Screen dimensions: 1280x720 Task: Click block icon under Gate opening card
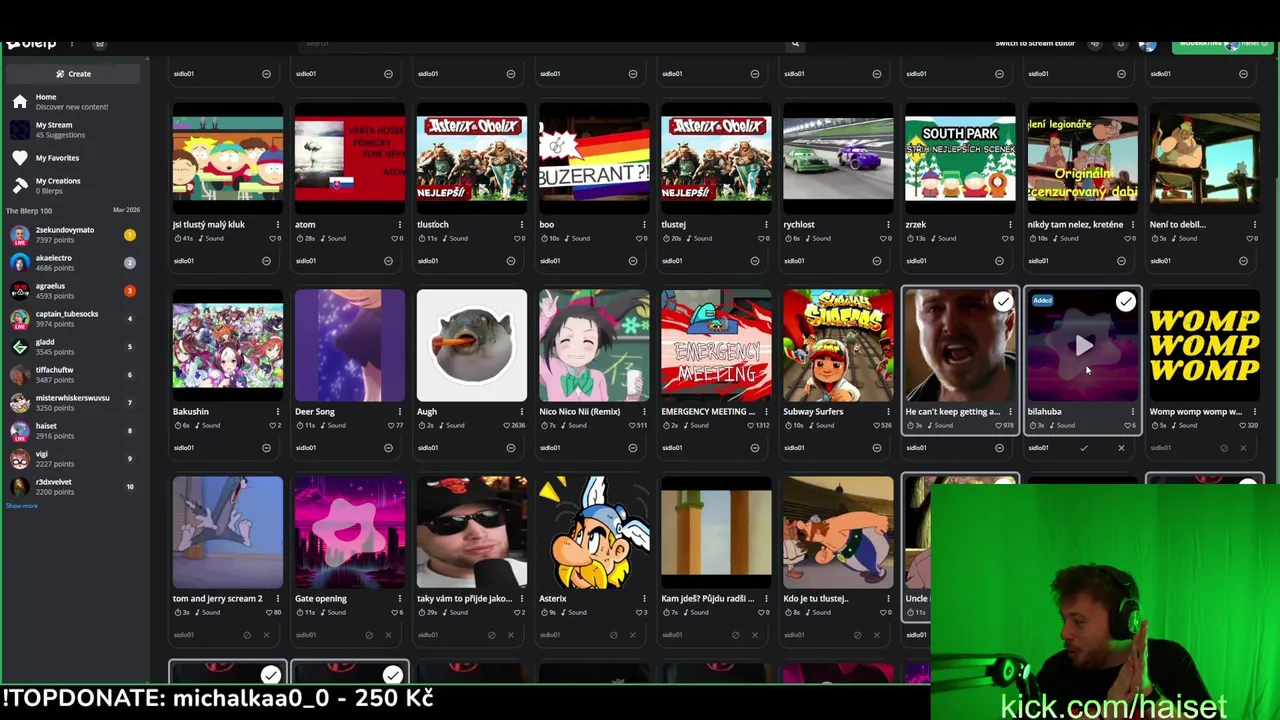click(x=369, y=635)
